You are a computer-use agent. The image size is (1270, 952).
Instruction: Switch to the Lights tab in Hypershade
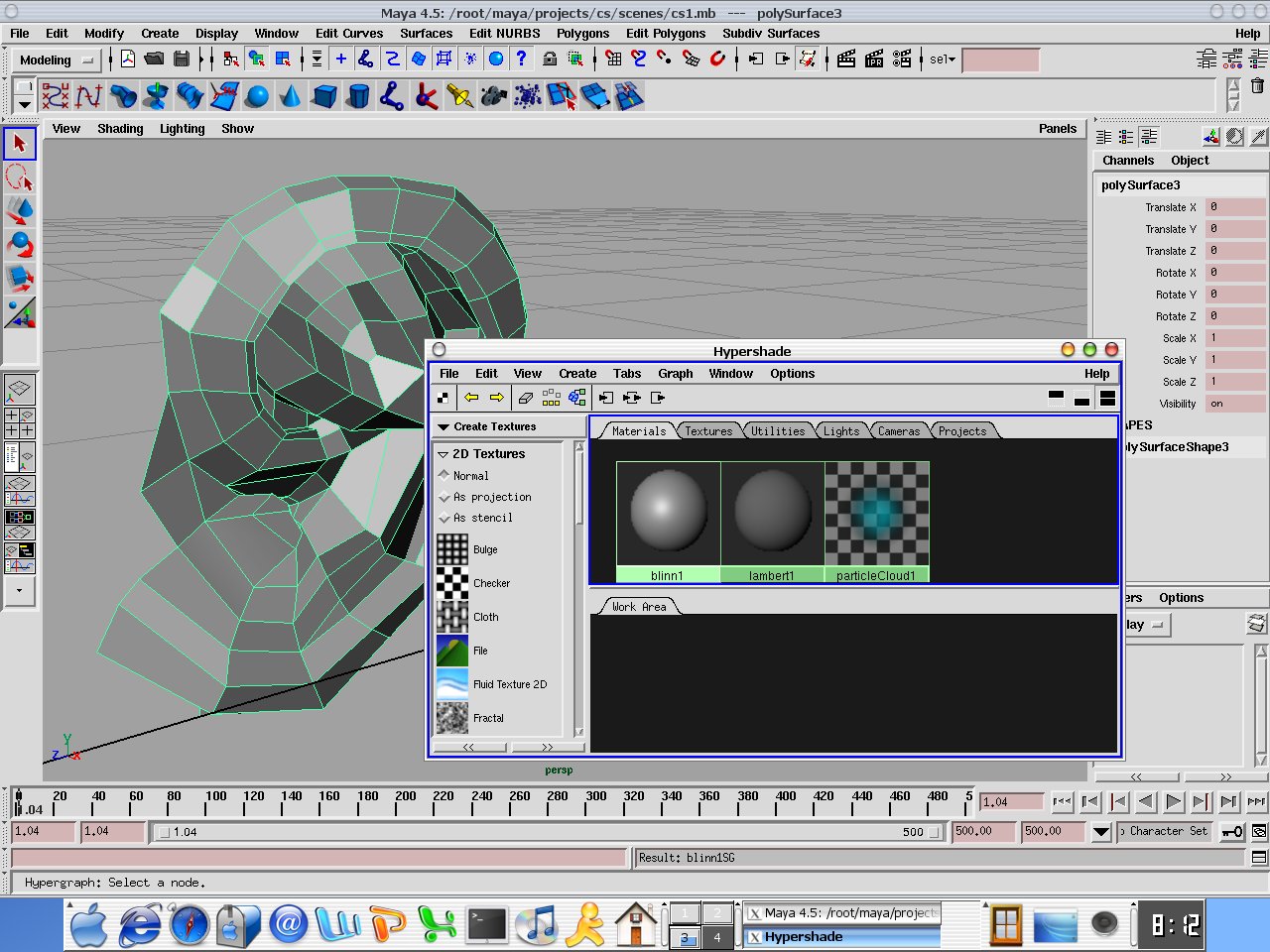tap(841, 431)
